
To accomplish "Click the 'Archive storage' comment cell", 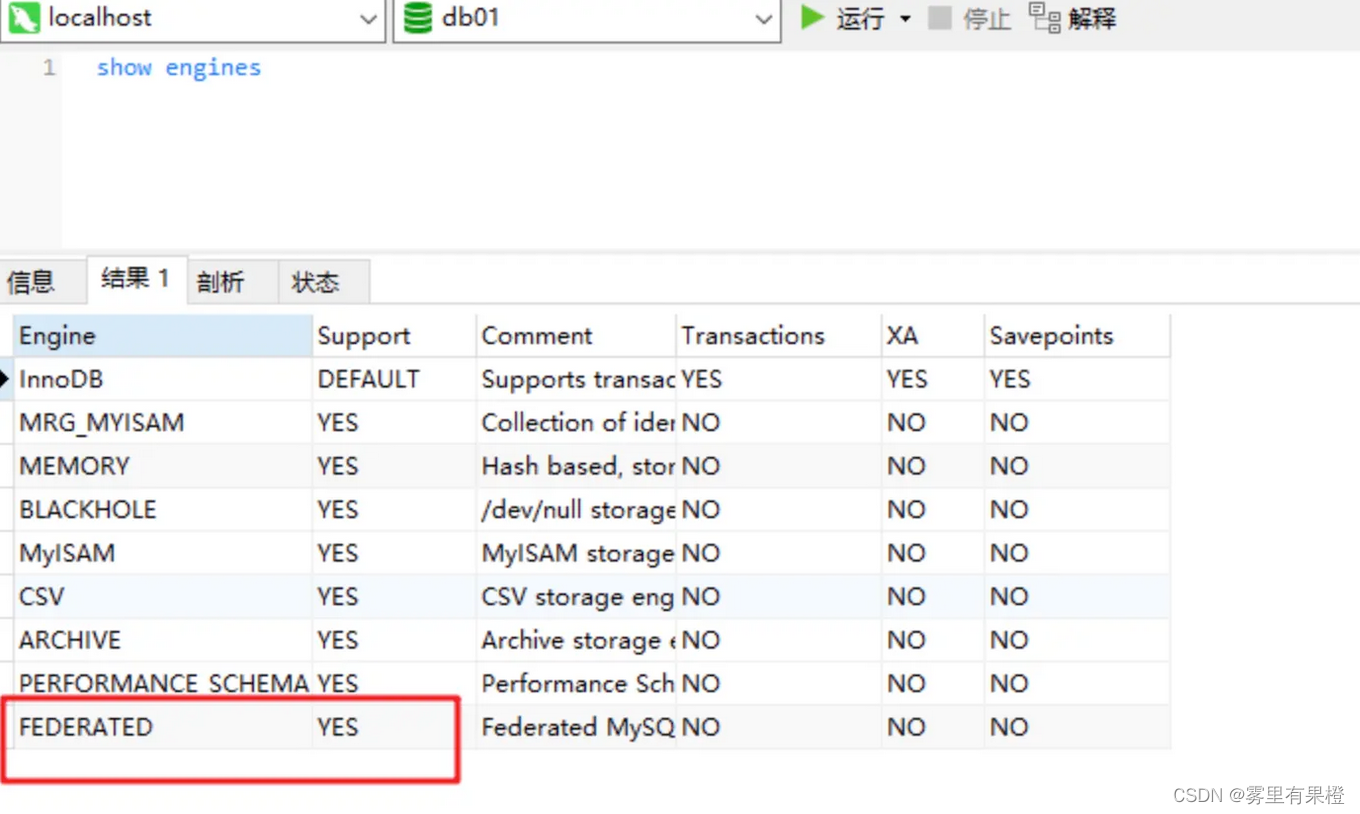I will 577,640.
